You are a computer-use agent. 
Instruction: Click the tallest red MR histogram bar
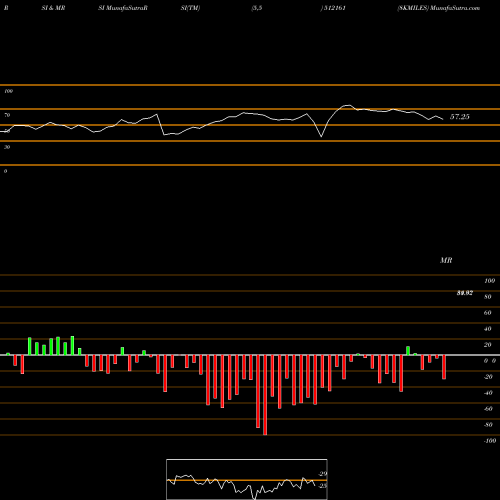click(265, 395)
